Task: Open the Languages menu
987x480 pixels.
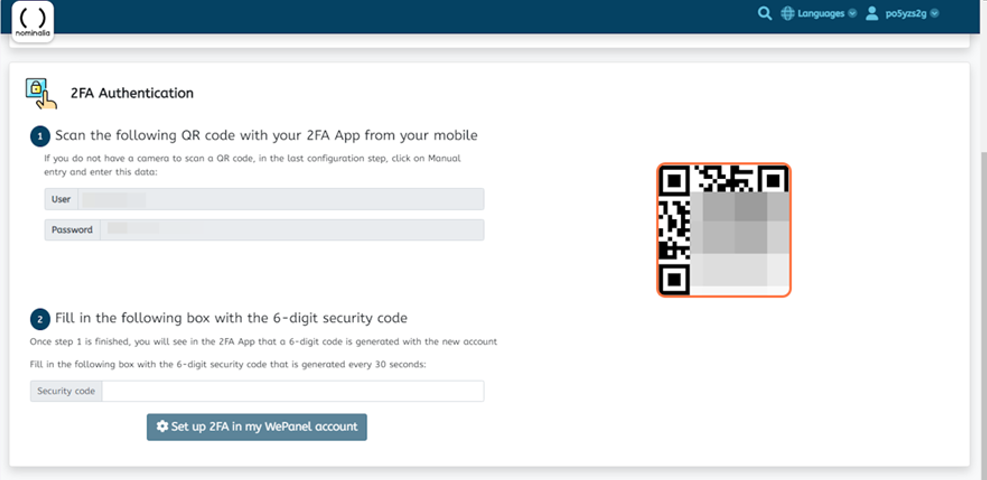Action: (819, 13)
